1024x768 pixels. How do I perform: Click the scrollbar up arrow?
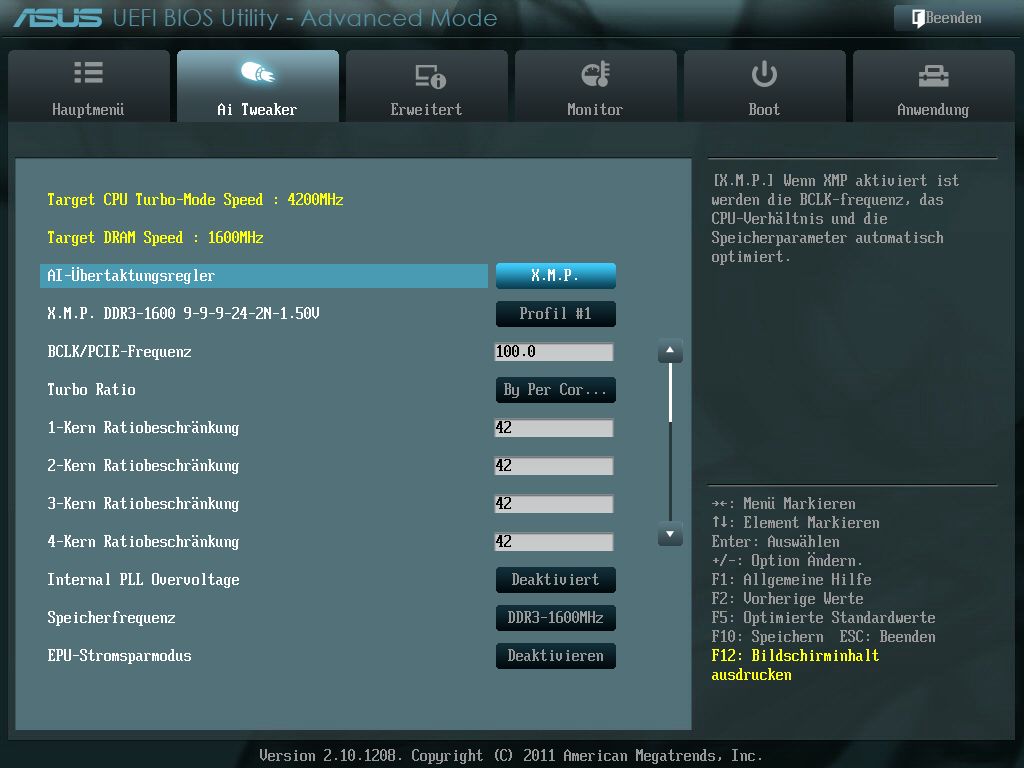point(670,351)
